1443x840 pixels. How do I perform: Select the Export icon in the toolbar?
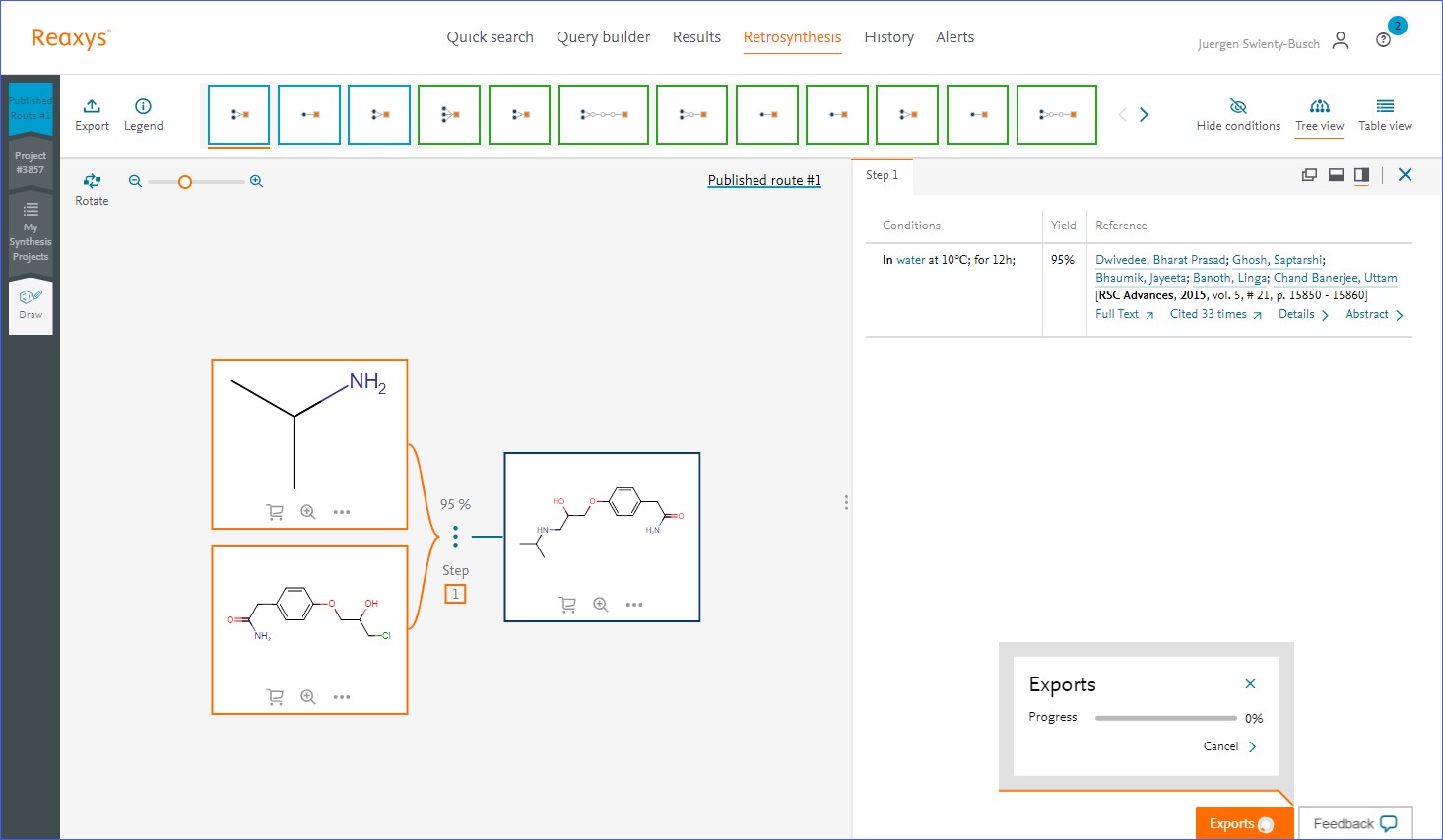click(x=92, y=111)
